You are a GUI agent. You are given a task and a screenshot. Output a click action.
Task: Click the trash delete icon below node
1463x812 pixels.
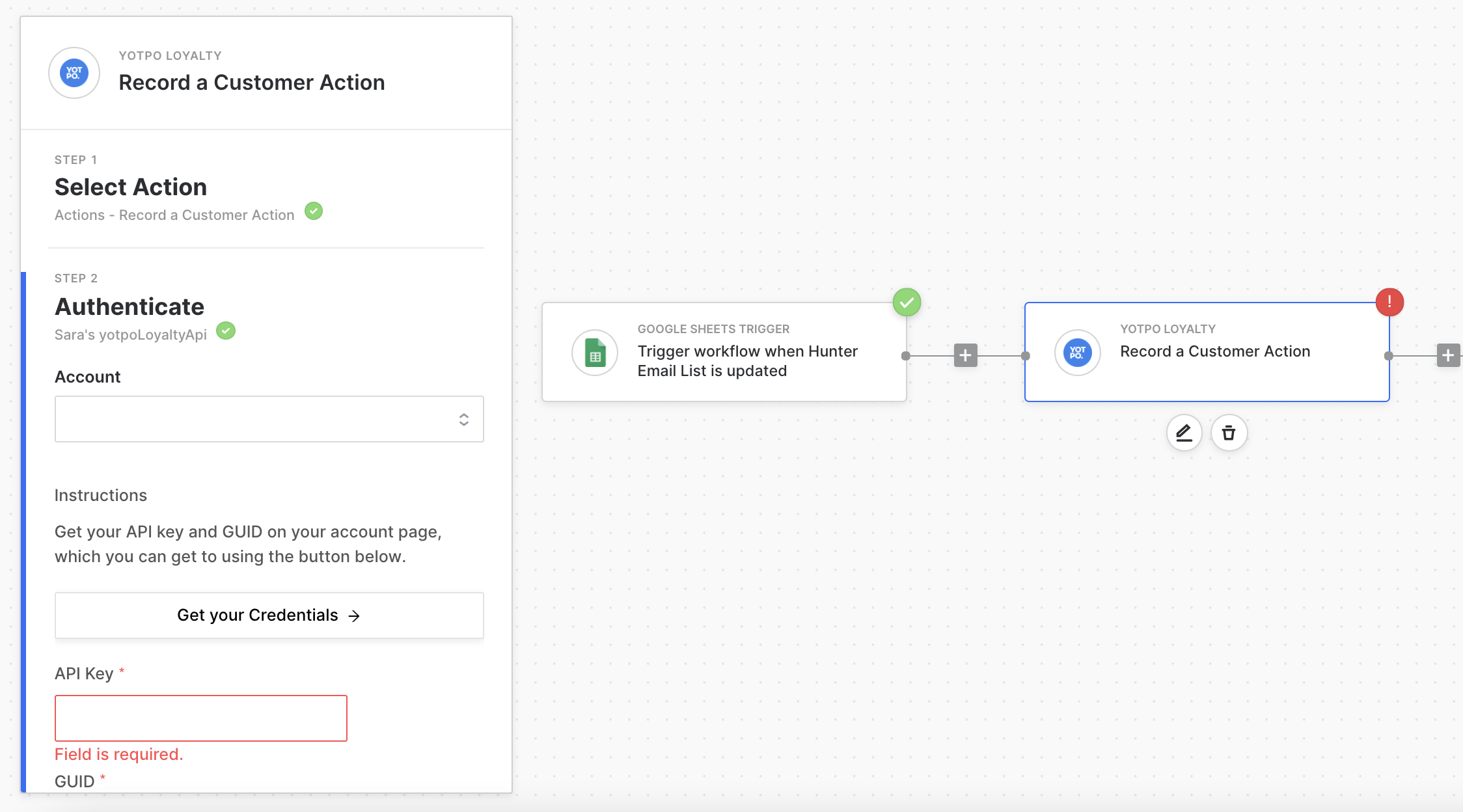(1229, 433)
